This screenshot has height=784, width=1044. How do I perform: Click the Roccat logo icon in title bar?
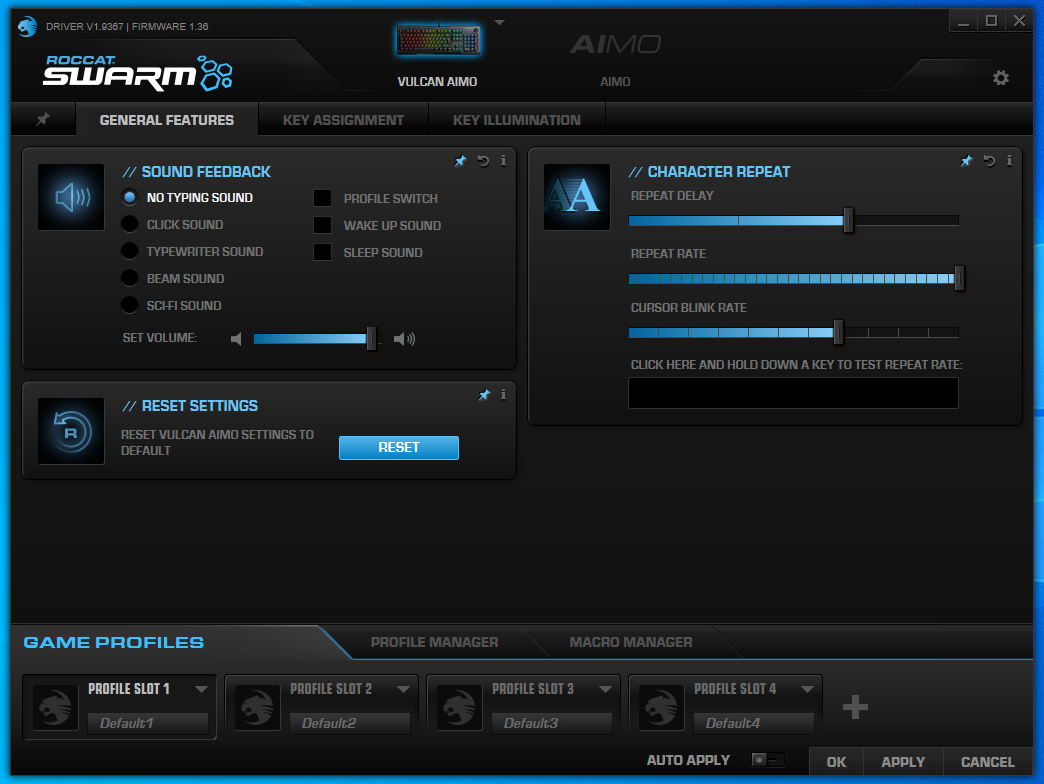point(27,27)
